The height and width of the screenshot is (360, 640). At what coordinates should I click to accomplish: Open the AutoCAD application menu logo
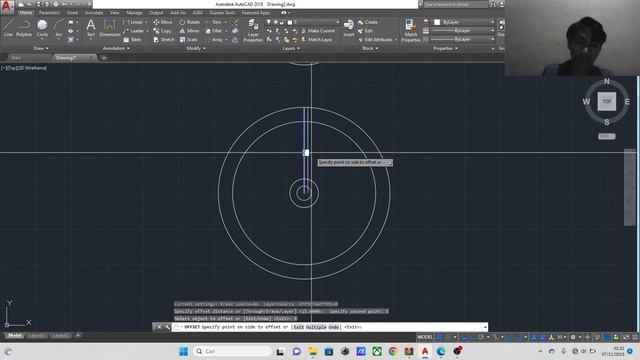point(7,7)
